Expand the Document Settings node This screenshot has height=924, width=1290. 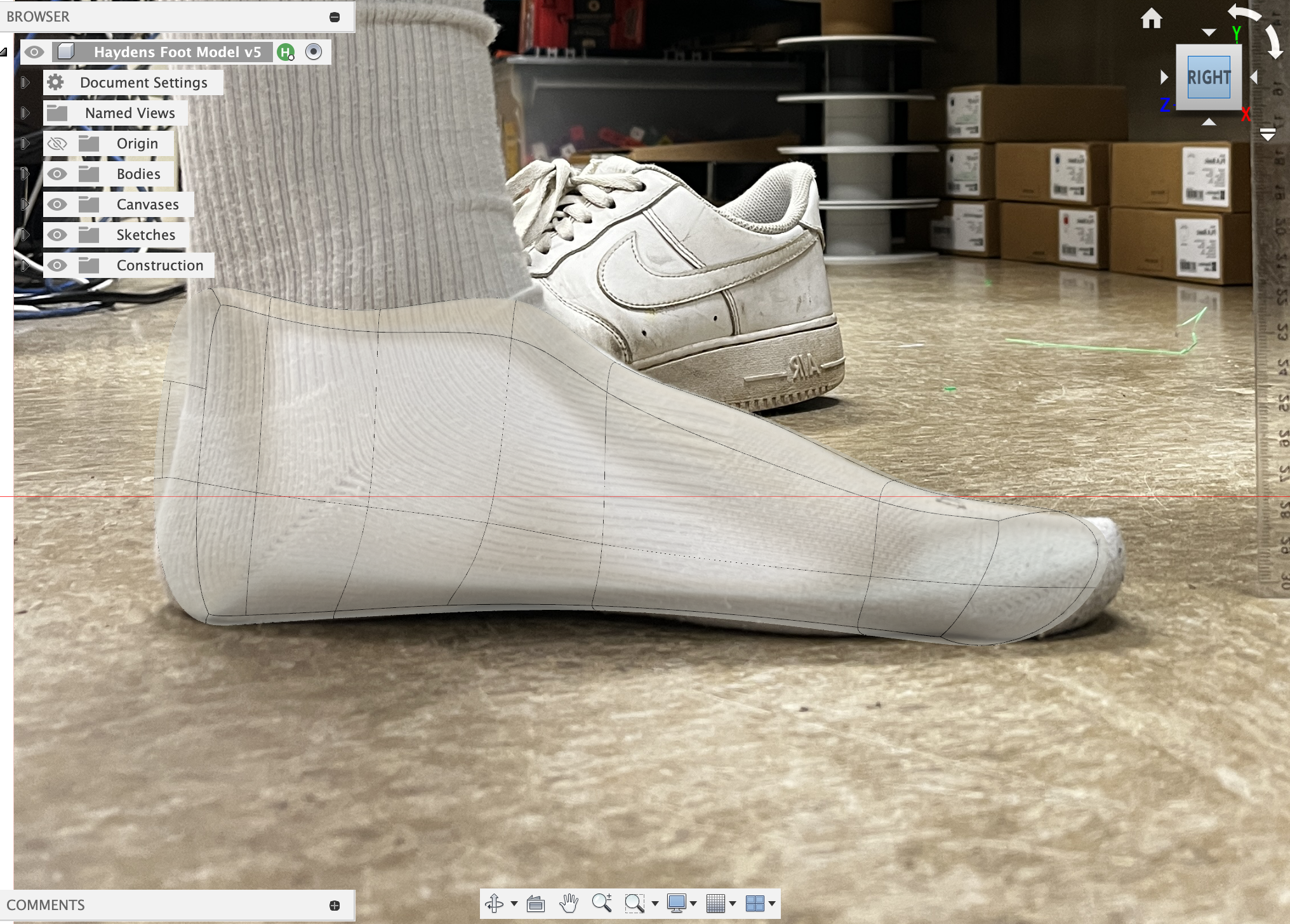click(25, 82)
